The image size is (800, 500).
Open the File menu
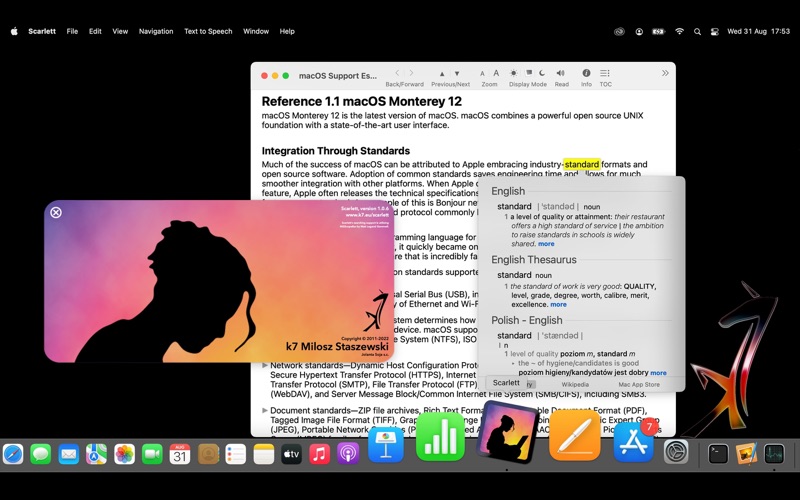coord(72,31)
